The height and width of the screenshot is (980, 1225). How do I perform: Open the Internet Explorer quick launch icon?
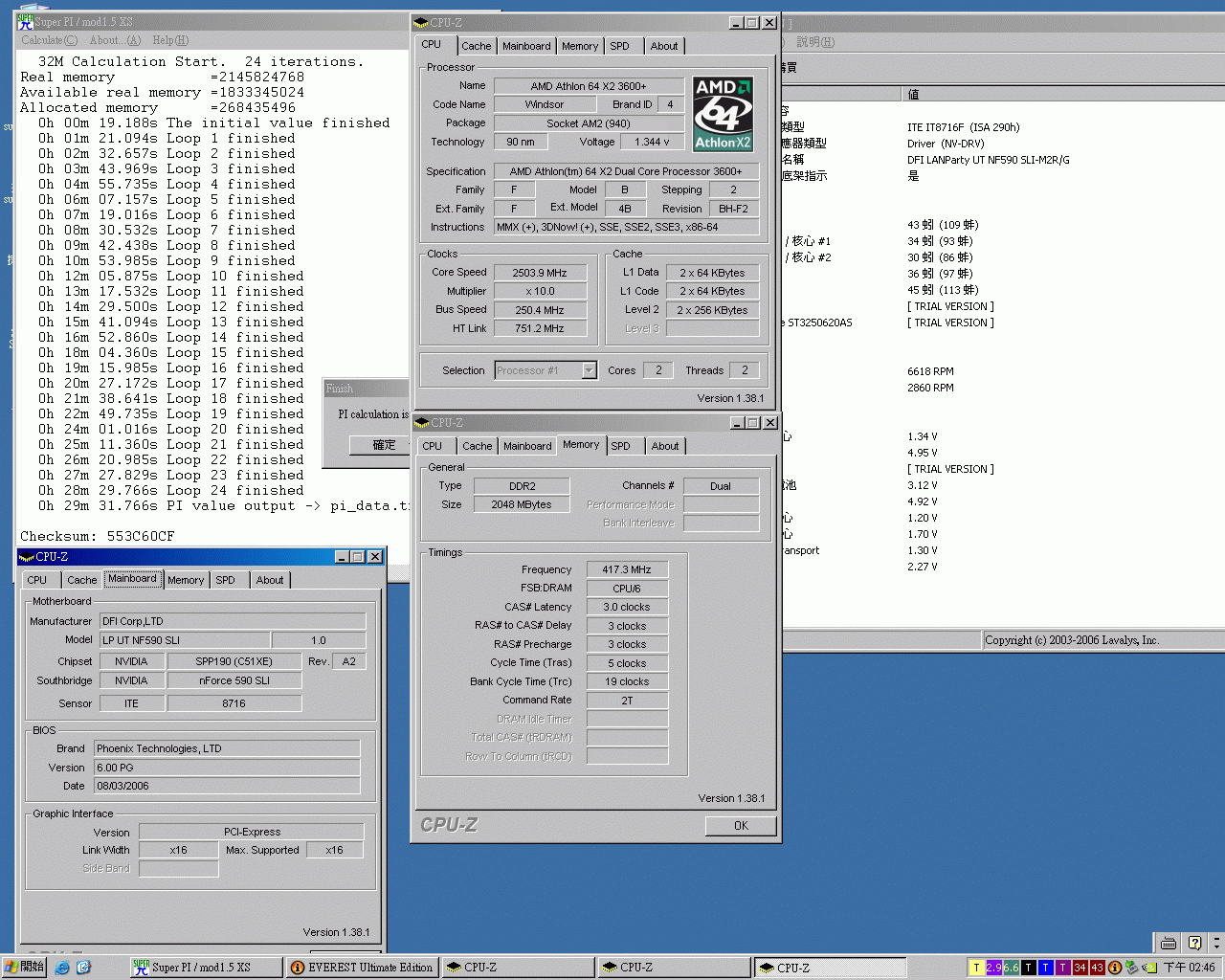click(x=62, y=968)
